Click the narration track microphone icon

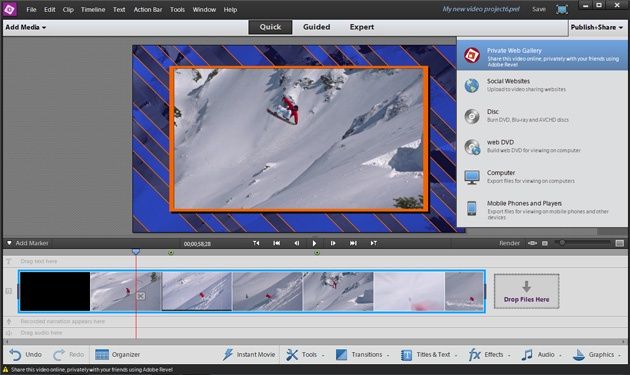(x=9, y=322)
